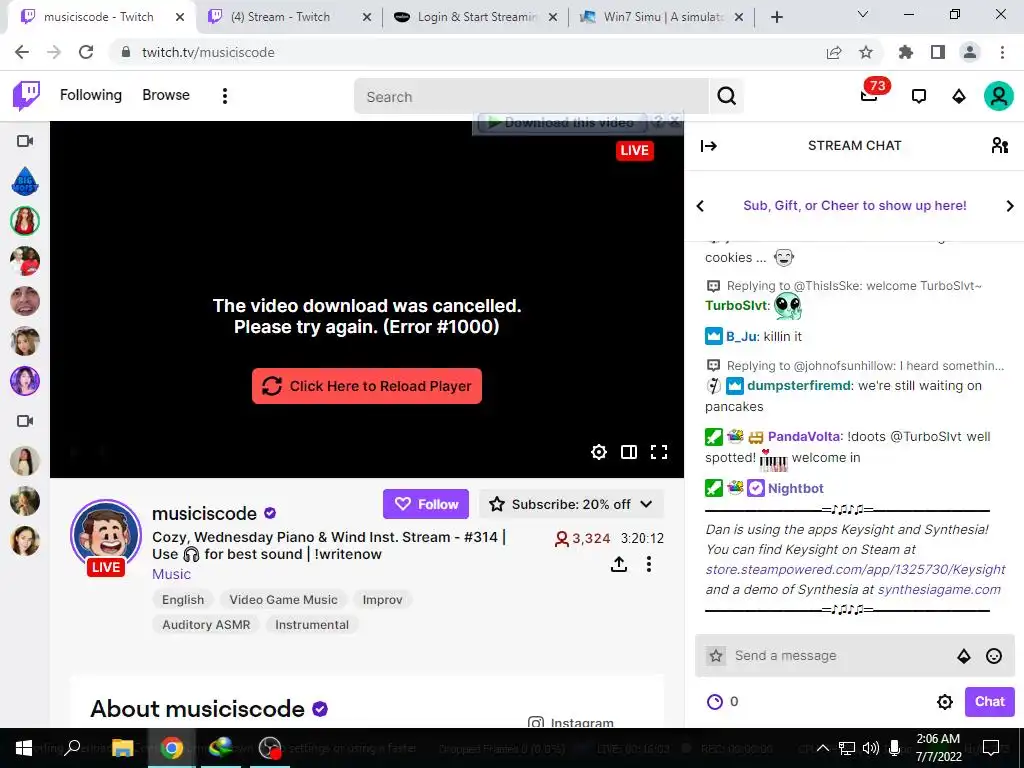This screenshot has width=1024, height=768.
Task: Show next leaderboard item with right chevron
Action: click(x=1010, y=206)
